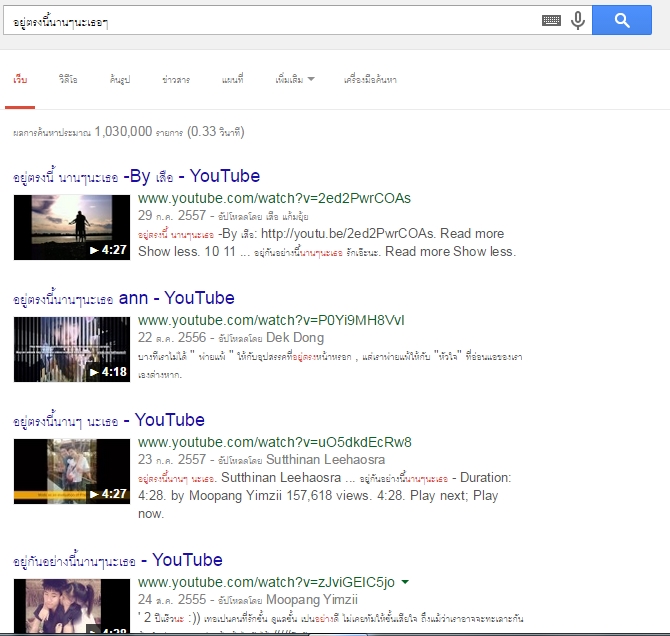Screen dimensions: 670x636
Task: Open fourth result title 'อยู่กันอย่างนี้นานๆนะเธอ - YouTube'
Action: point(118,560)
